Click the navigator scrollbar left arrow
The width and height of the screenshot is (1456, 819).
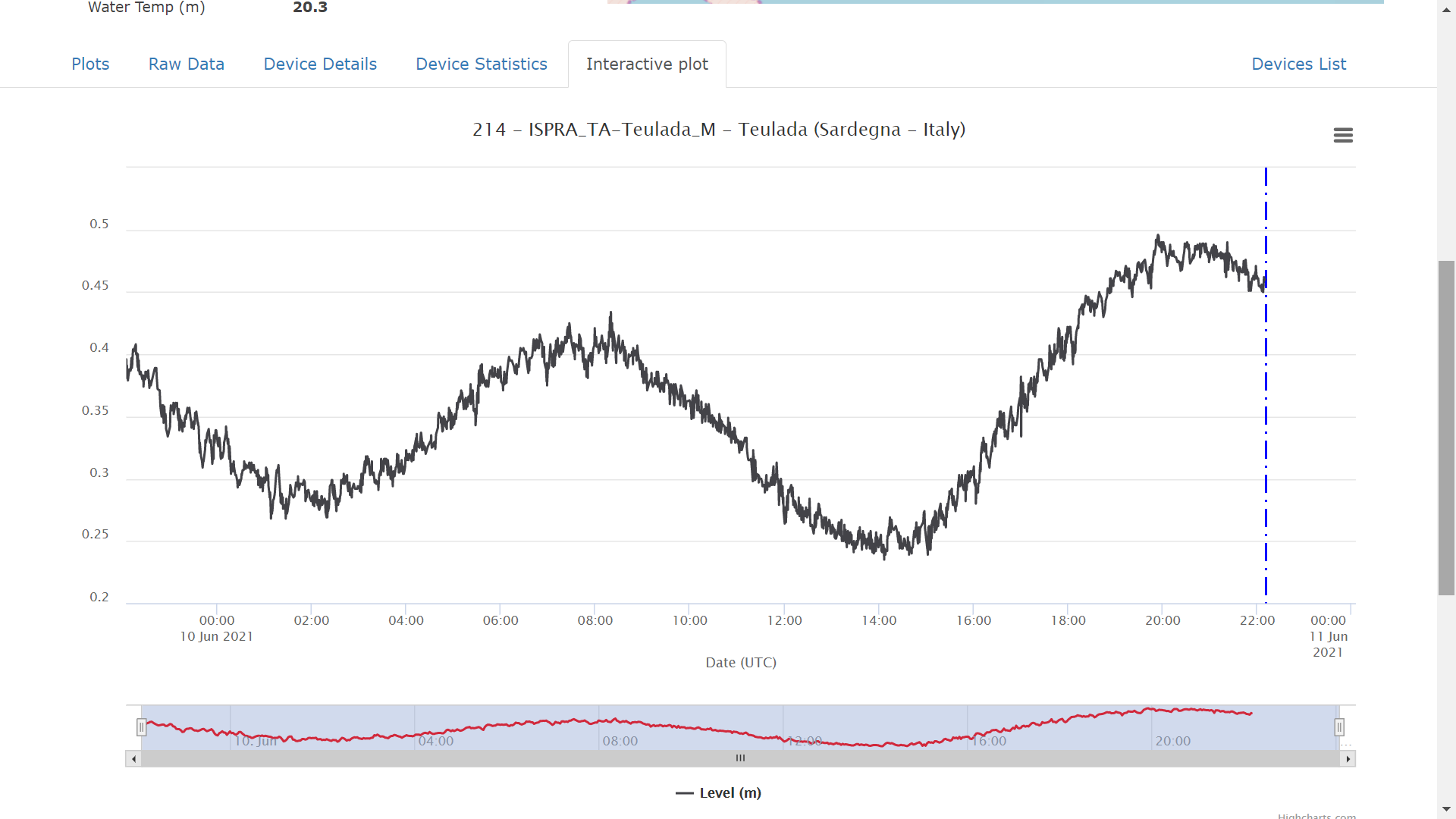[x=133, y=758]
